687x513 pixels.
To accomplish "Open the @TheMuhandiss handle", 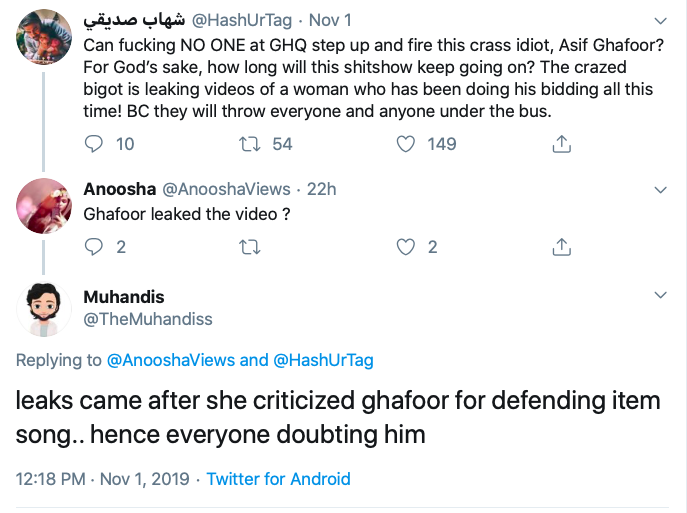I will tap(148, 319).
